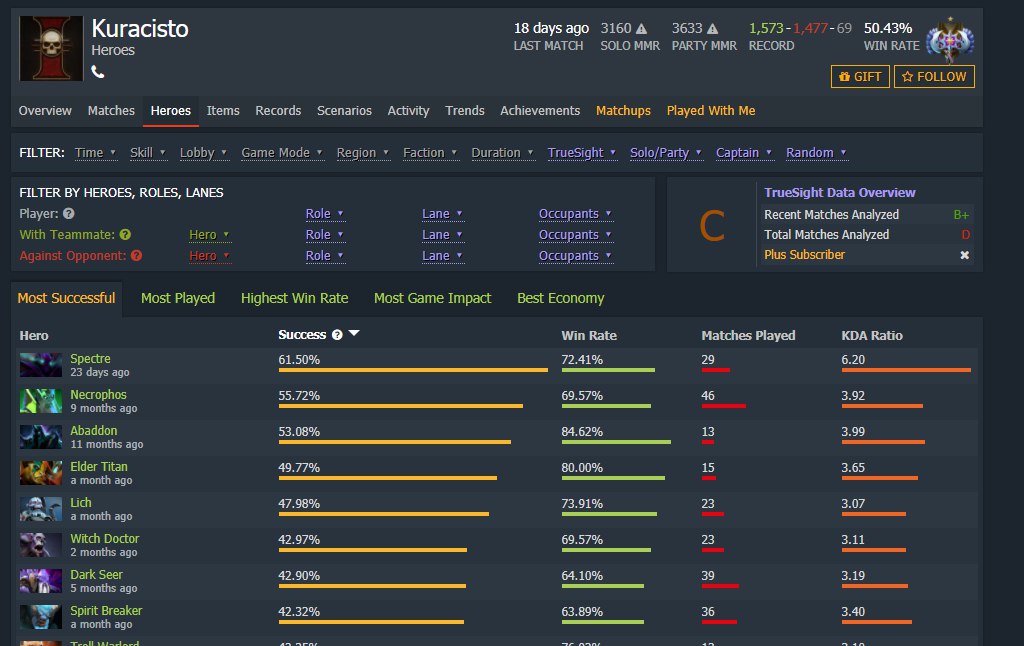Click the rank medal icon
This screenshot has width=1024, height=646.
click(x=948, y=40)
